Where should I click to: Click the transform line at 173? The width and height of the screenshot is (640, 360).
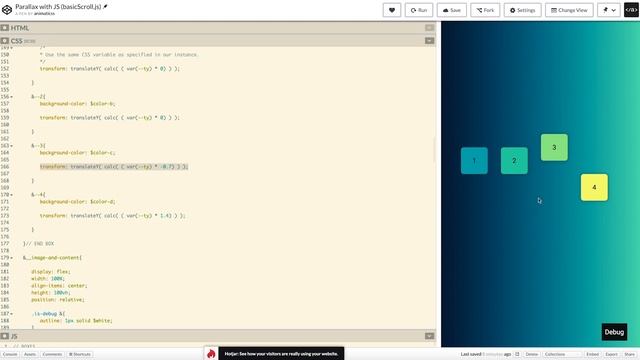pyautogui.click(x=112, y=216)
